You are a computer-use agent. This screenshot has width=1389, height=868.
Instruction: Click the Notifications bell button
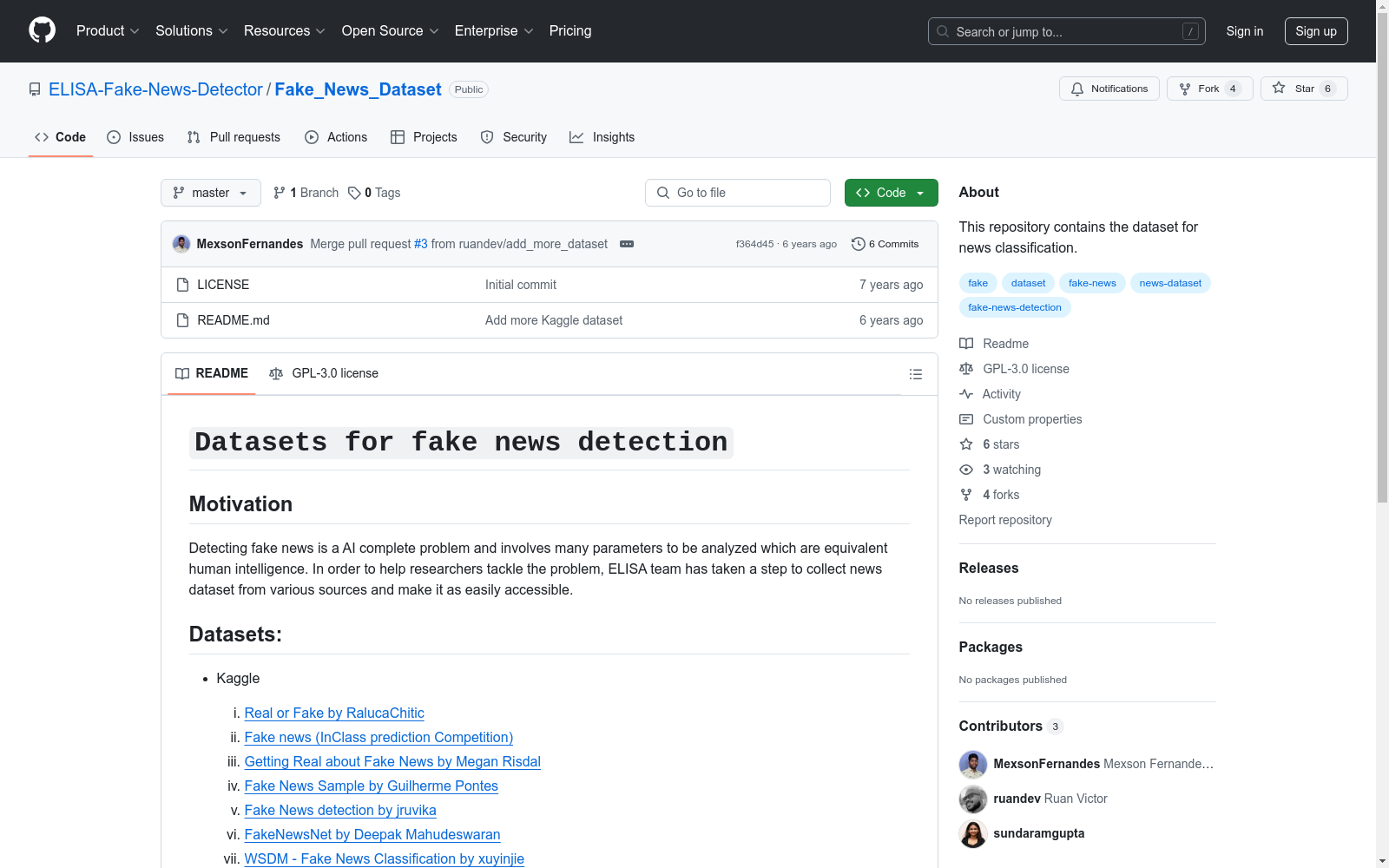(1109, 89)
